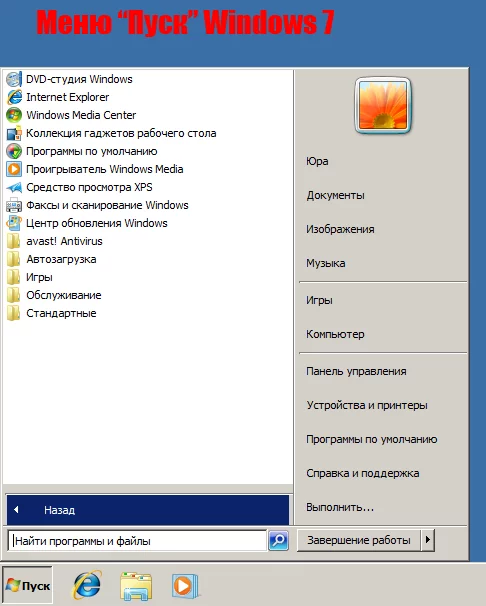Click the Игры folder icon in program list
486x606 pixels.
pyautogui.click(x=14, y=277)
